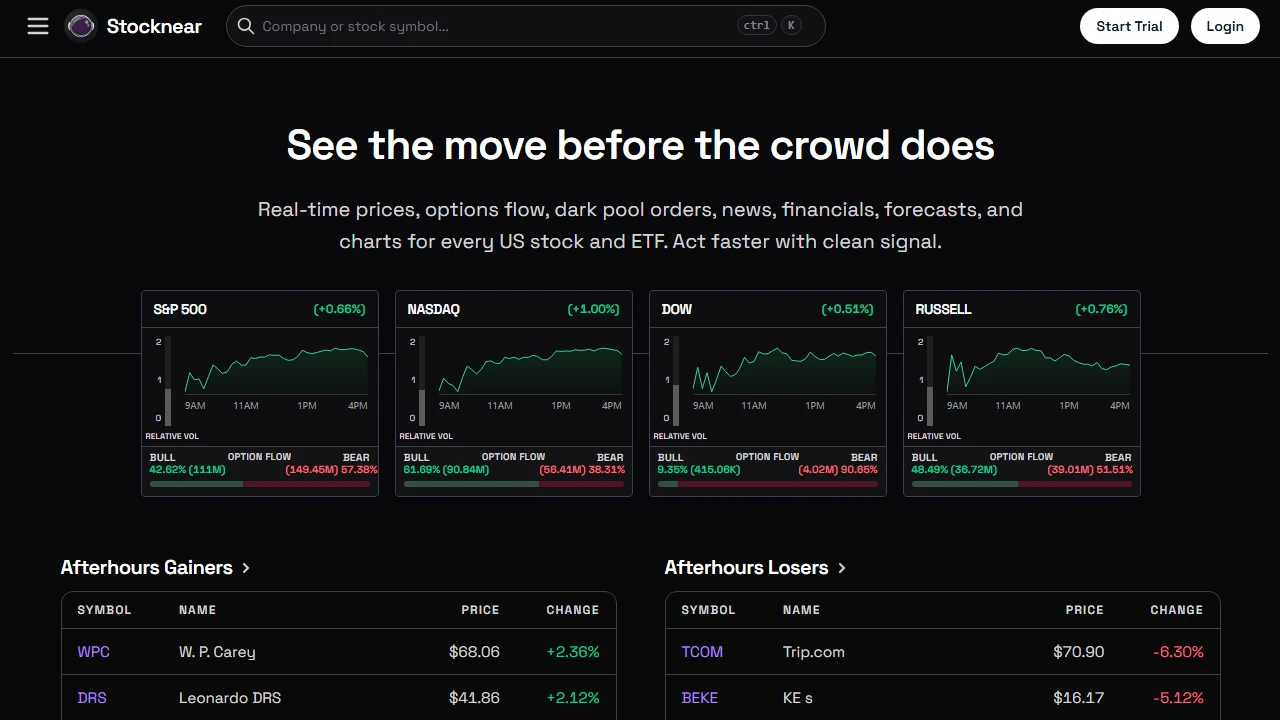The width and height of the screenshot is (1280, 720).
Task: Click the S&P 500 option flow bull/bear bar
Action: coord(260,484)
